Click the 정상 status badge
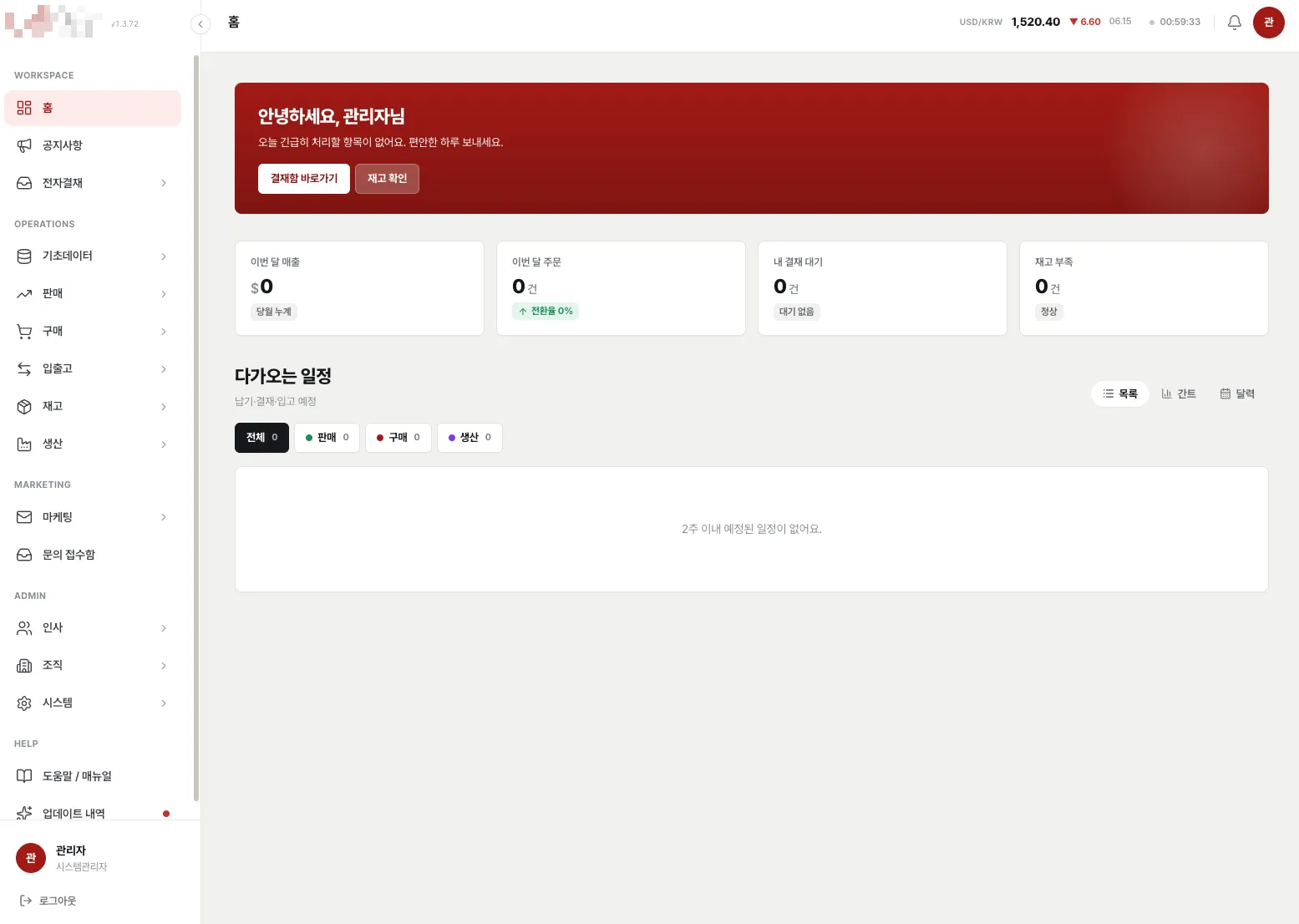Image resolution: width=1299 pixels, height=924 pixels. tap(1049, 312)
